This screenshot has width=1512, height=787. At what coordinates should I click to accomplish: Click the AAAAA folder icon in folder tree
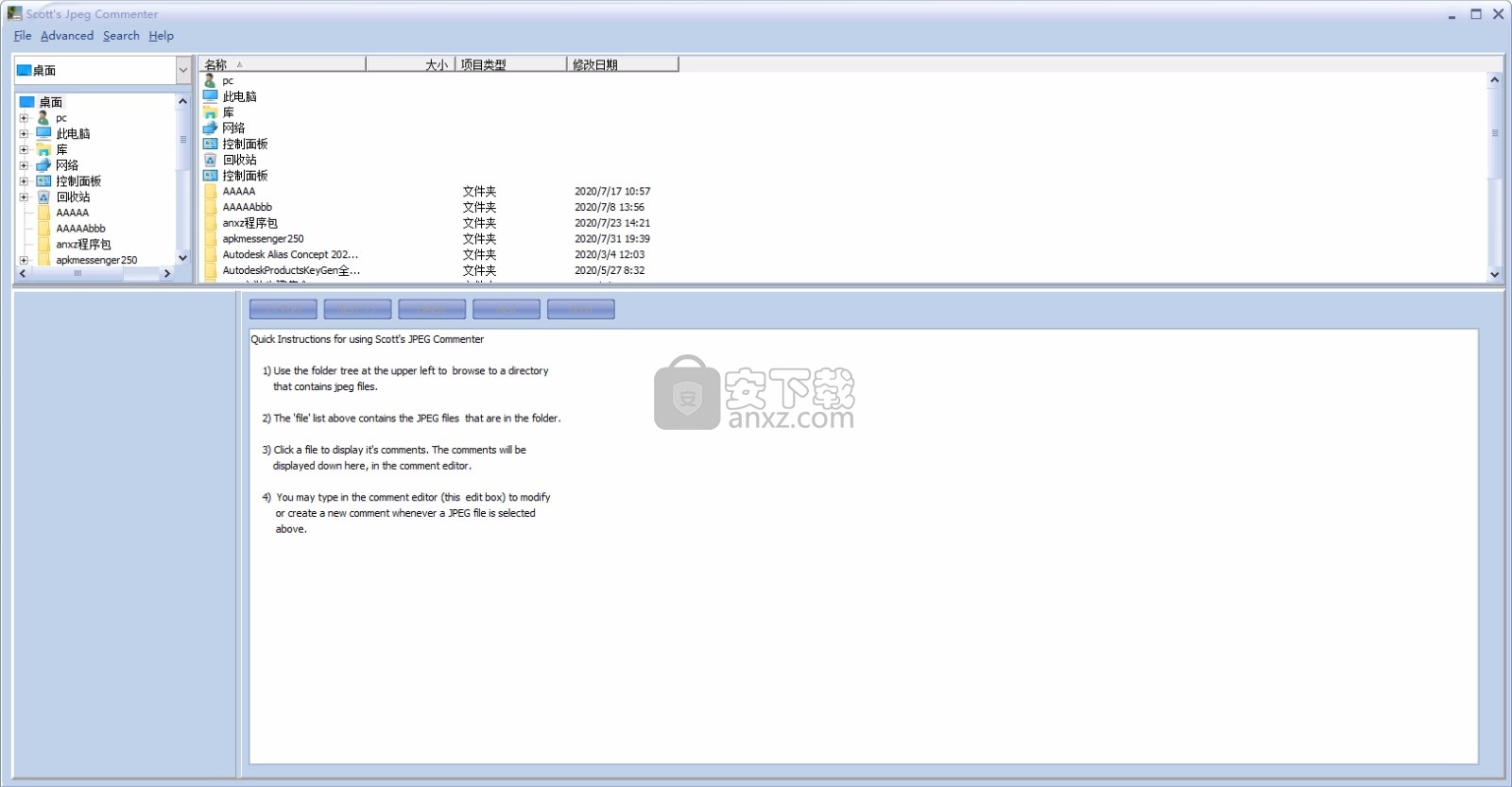click(x=43, y=213)
